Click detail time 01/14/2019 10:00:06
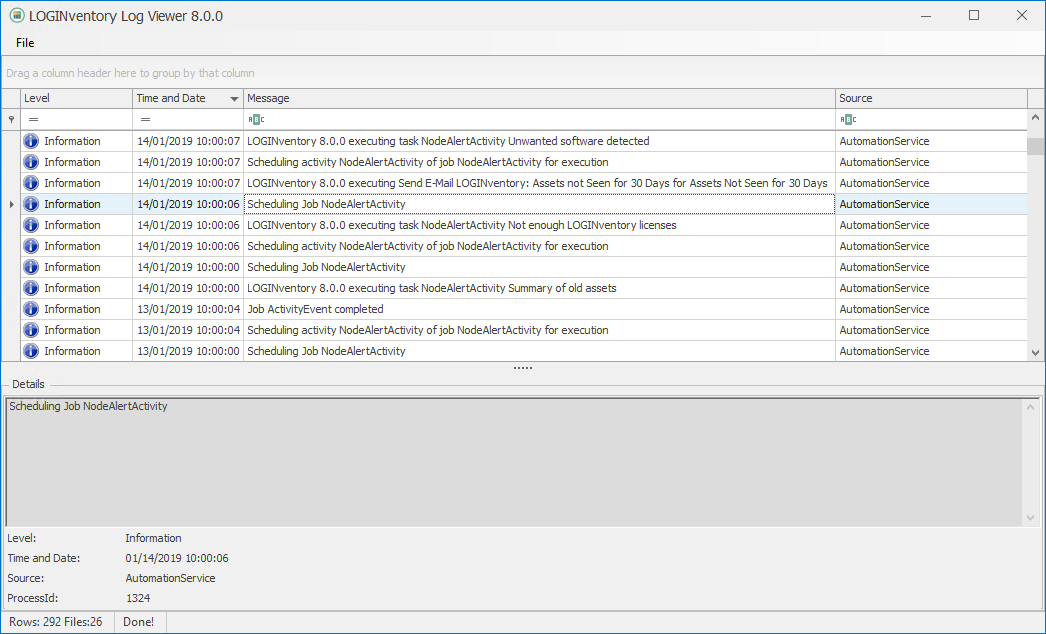The width and height of the screenshot is (1046, 634). click(177, 558)
